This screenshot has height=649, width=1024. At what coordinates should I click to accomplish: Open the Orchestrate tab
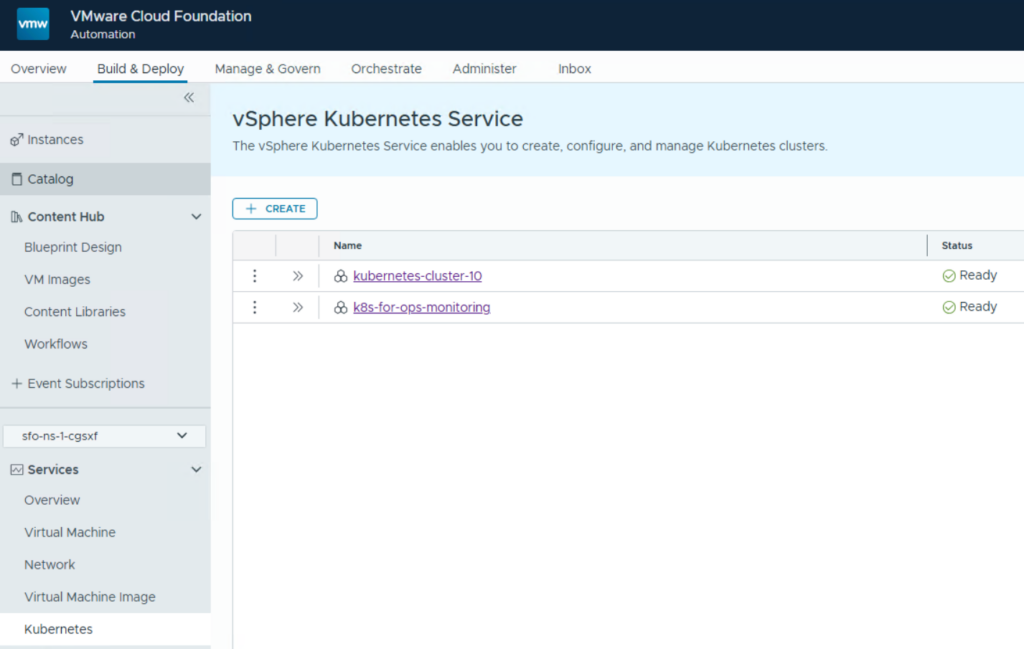[x=386, y=69]
